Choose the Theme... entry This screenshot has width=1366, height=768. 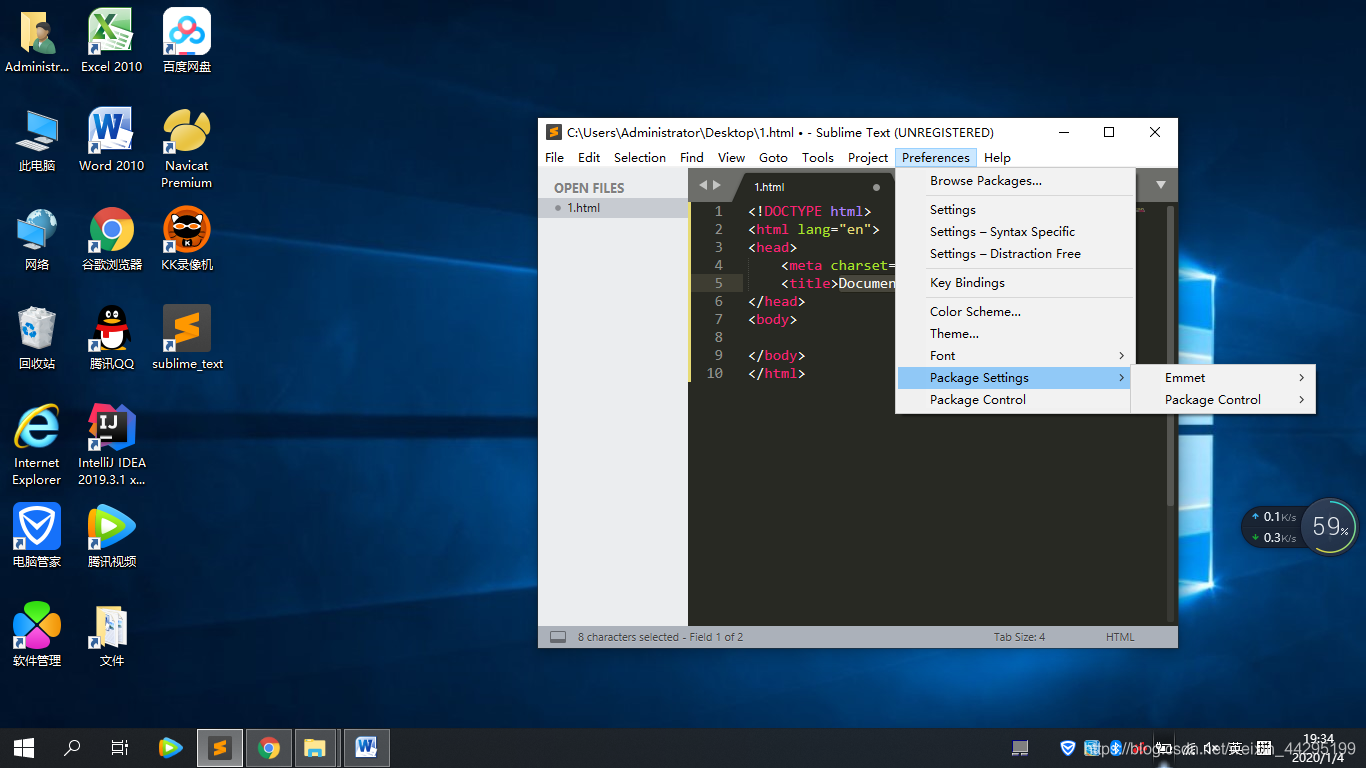[x=1015, y=334]
